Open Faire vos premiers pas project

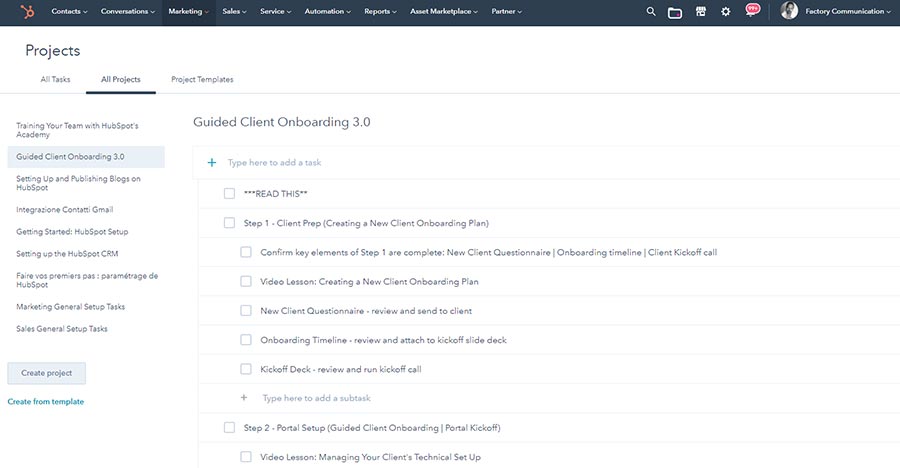coord(87,280)
